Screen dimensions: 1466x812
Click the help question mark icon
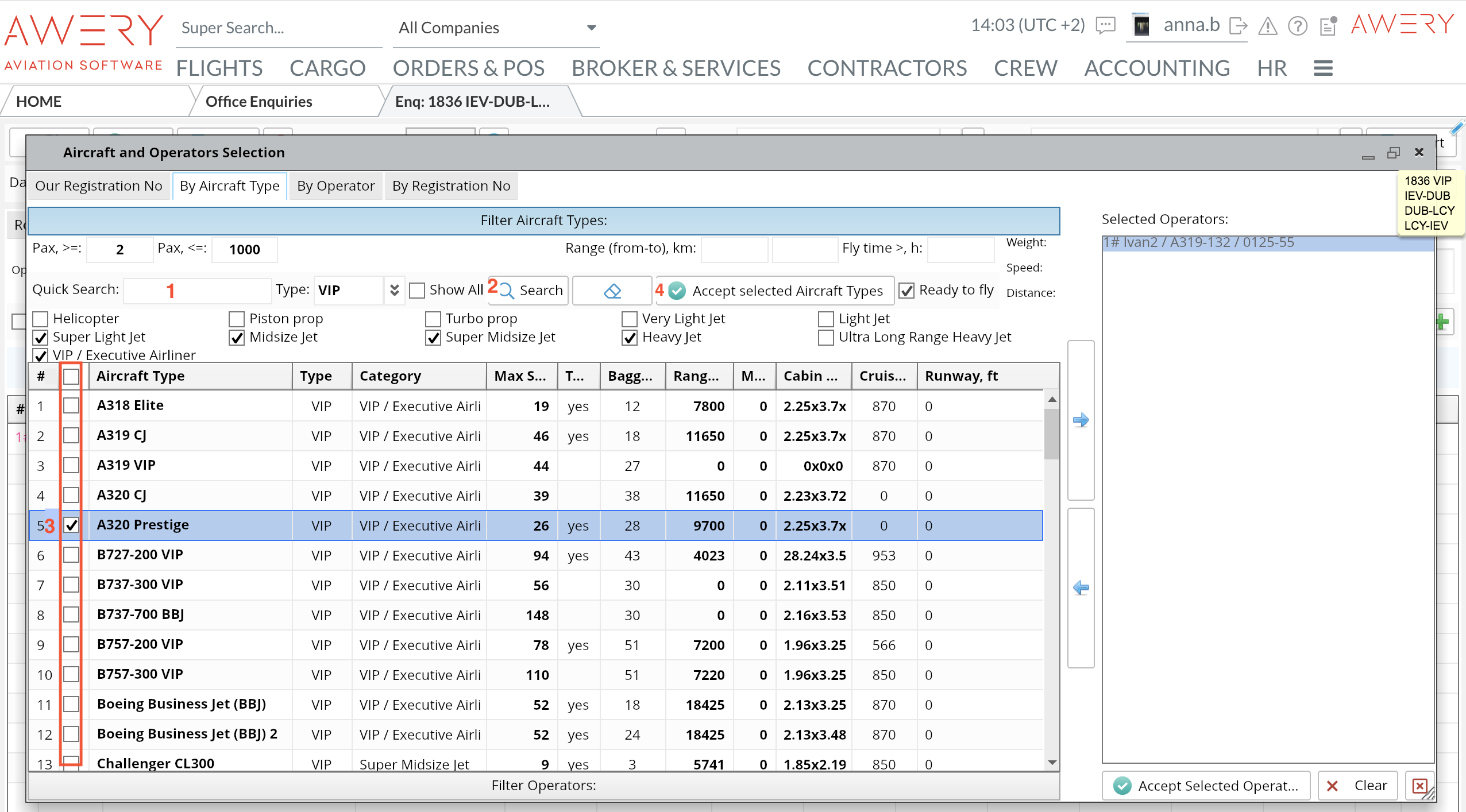1298,26
